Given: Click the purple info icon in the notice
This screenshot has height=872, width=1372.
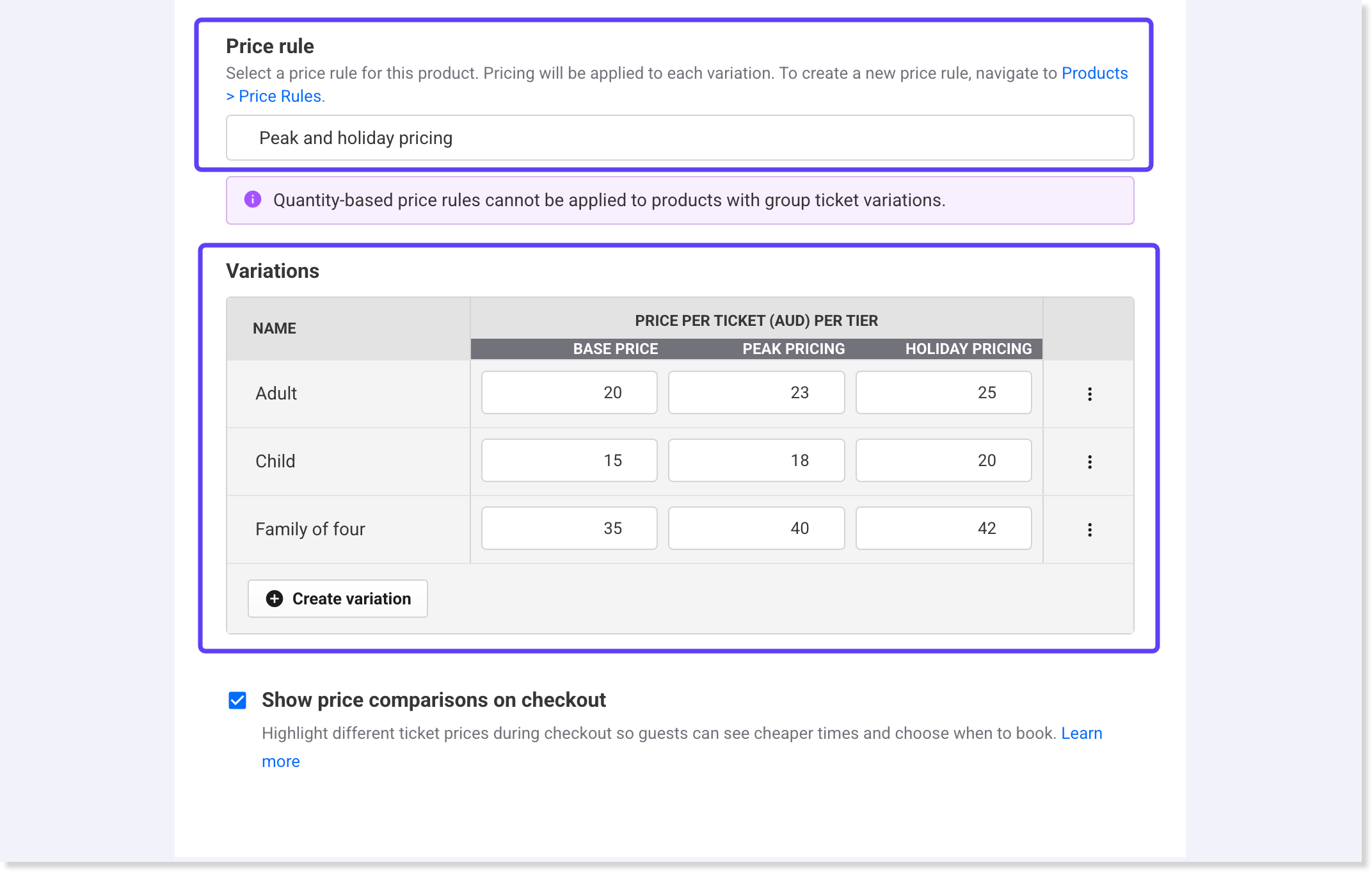Looking at the screenshot, I should [x=253, y=200].
